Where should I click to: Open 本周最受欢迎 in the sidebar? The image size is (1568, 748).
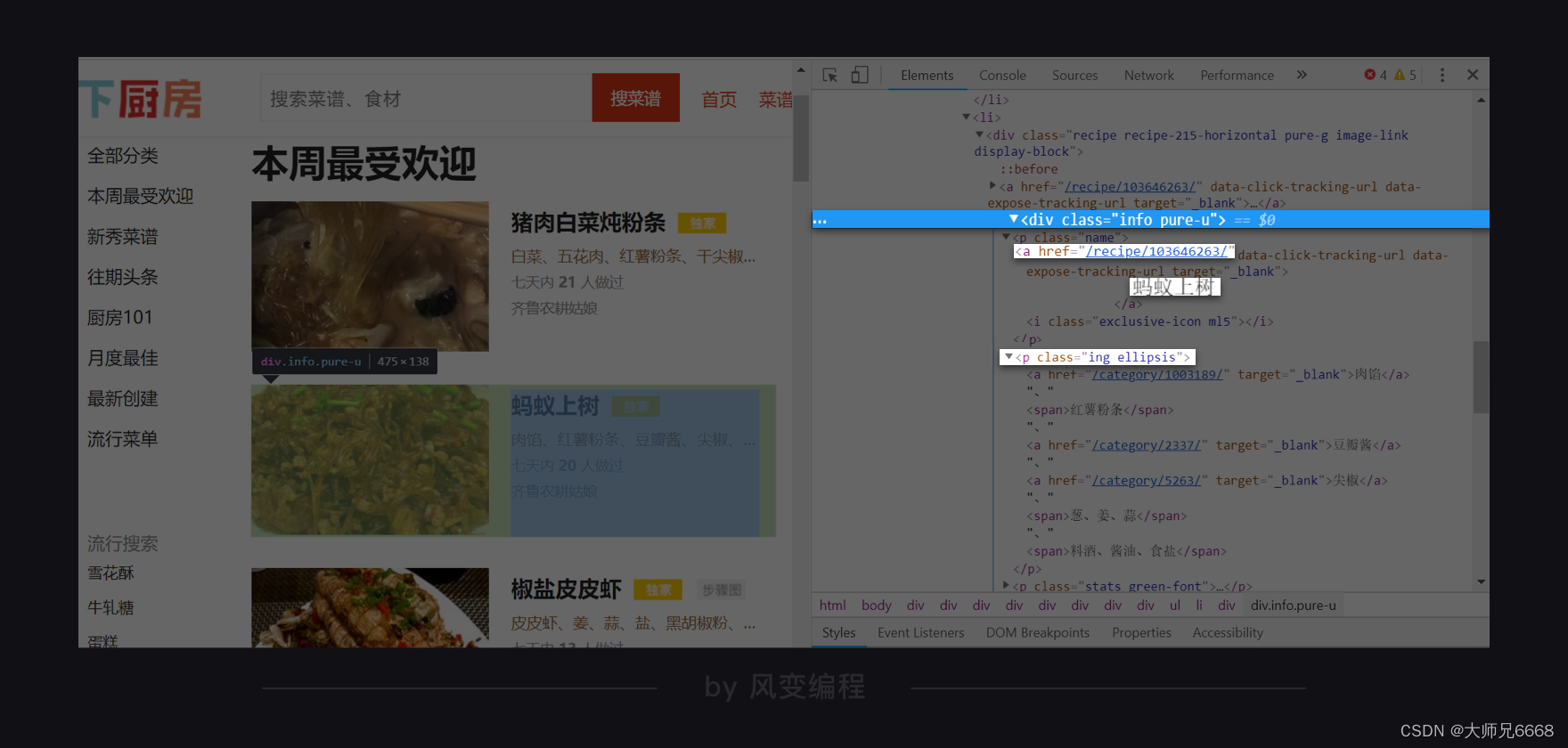coord(140,196)
